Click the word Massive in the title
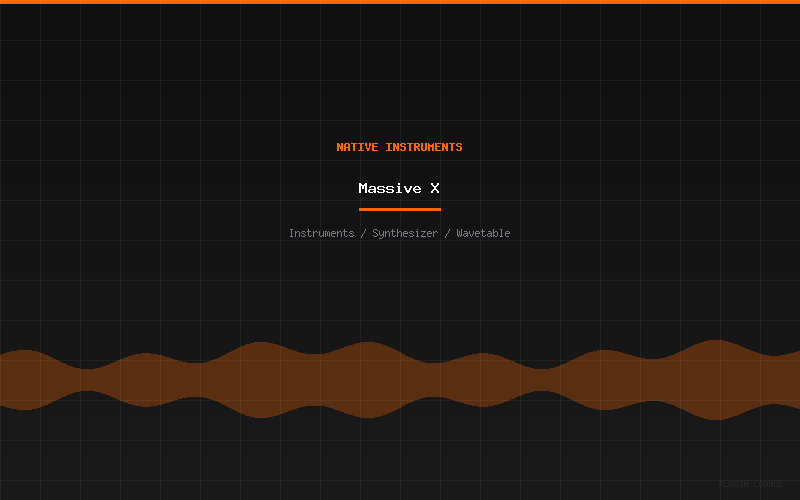800x500 pixels. pyautogui.click(x=390, y=188)
